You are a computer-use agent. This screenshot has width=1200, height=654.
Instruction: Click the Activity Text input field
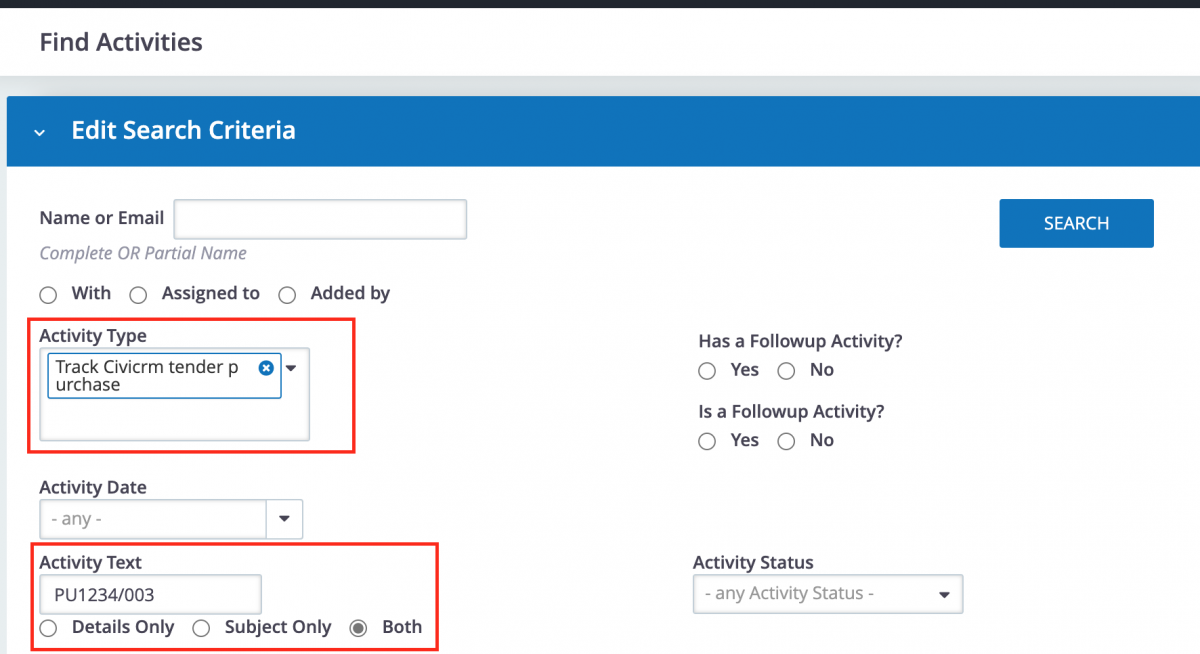click(x=150, y=594)
